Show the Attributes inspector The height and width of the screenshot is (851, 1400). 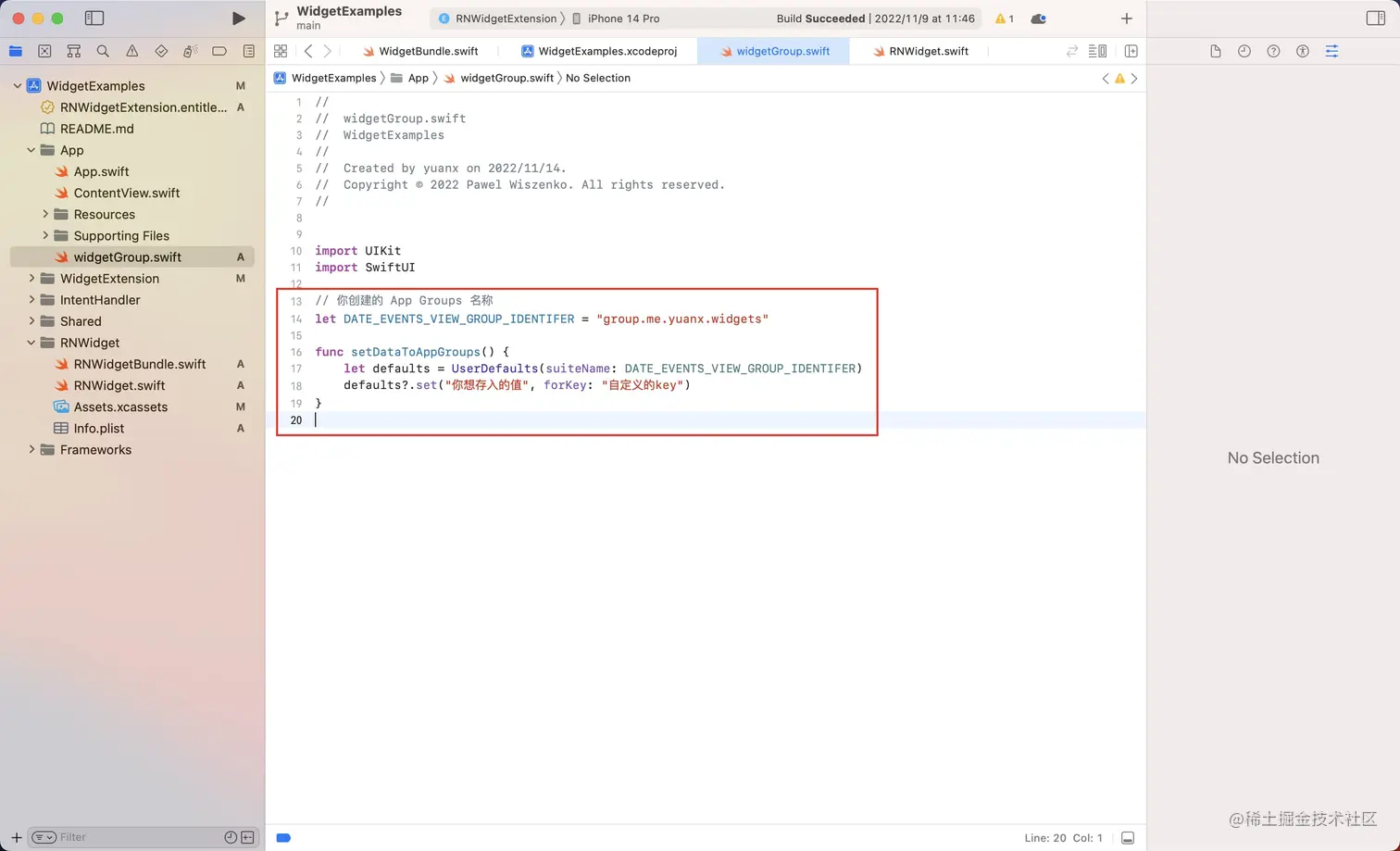click(x=1332, y=51)
